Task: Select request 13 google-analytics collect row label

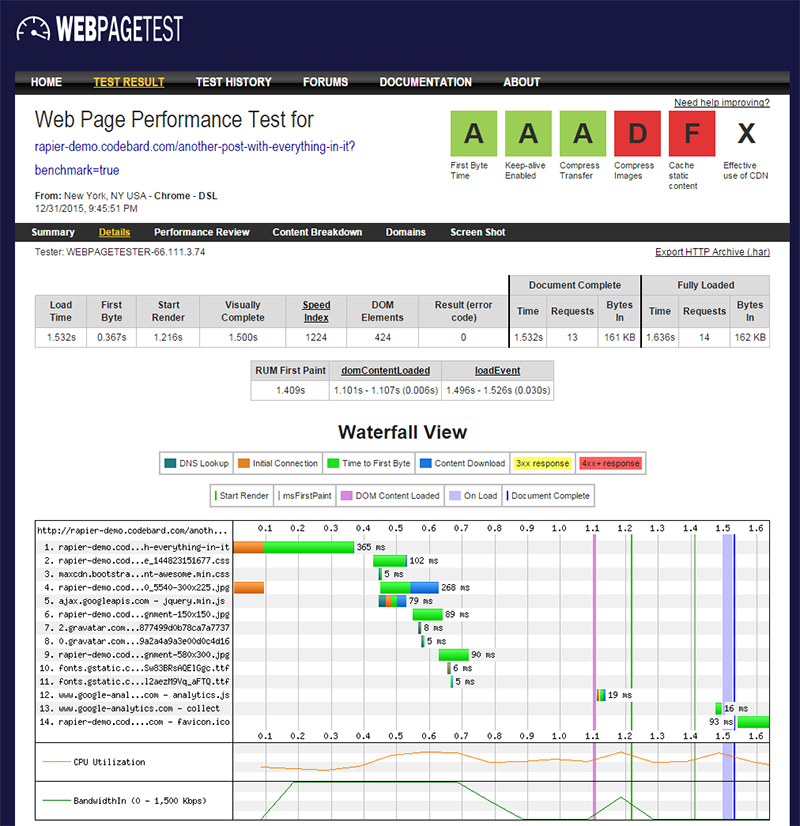Action: 130,709
